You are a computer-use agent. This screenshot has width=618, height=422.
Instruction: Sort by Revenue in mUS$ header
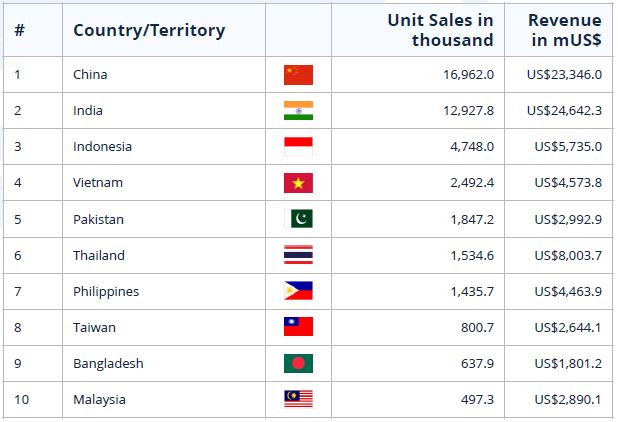pyautogui.click(x=565, y=30)
